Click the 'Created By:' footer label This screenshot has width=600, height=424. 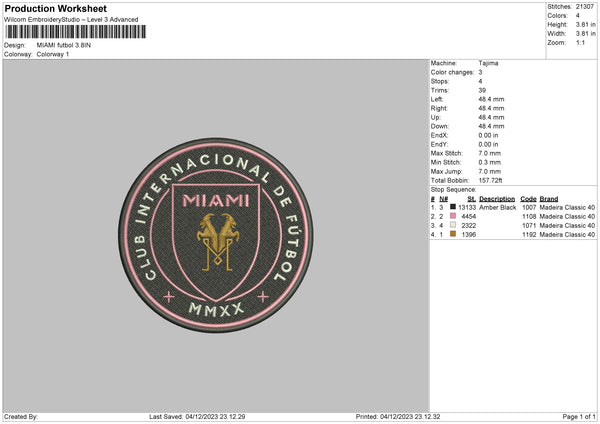tap(21, 416)
